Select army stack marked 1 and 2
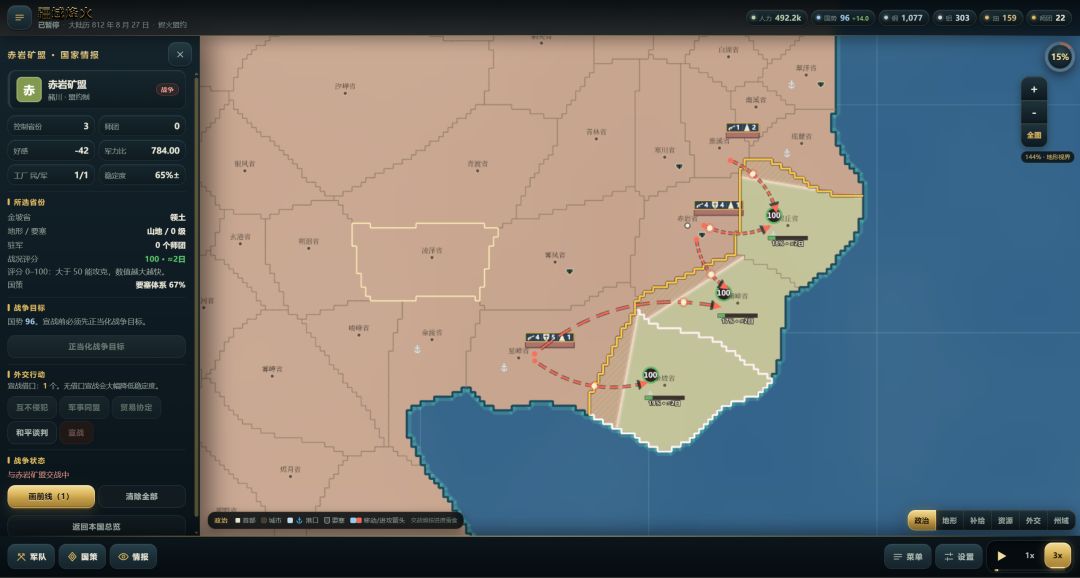 (742, 130)
